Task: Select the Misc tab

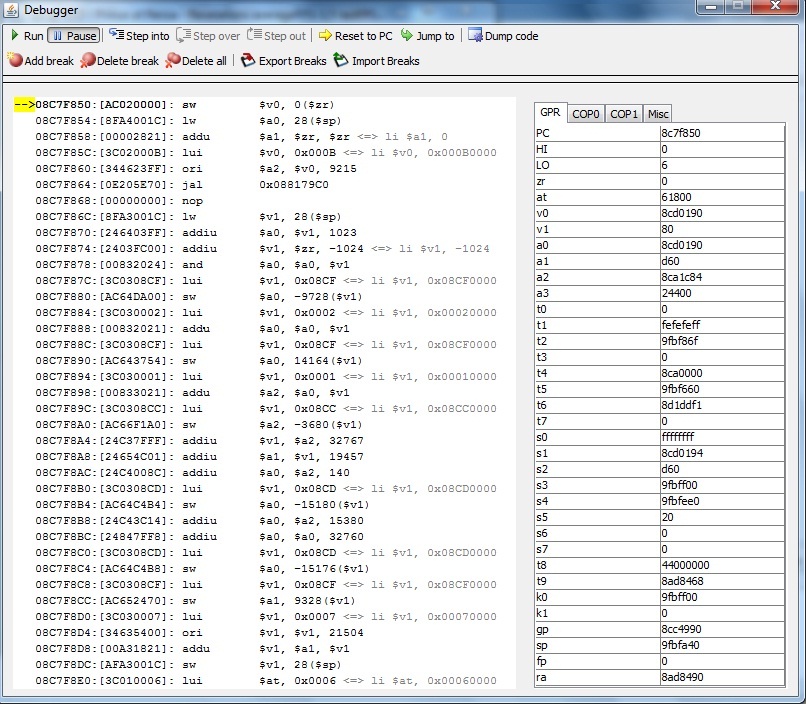Action: click(657, 114)
